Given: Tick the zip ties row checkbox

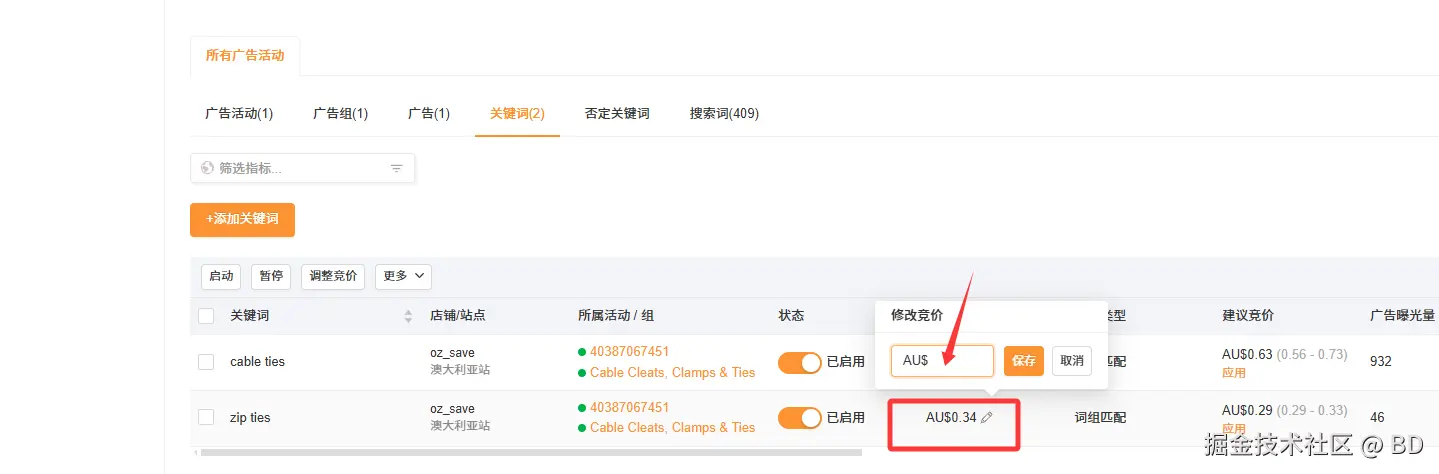Looking at the screenshot, I should coord(206,418).
